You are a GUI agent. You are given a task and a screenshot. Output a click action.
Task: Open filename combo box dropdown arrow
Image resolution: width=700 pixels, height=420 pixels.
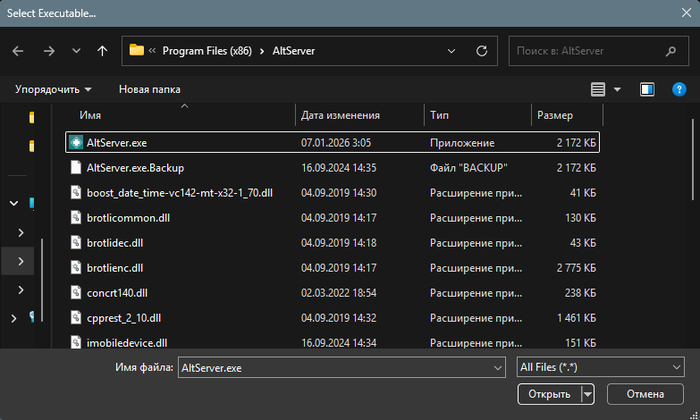click(498, 368)
